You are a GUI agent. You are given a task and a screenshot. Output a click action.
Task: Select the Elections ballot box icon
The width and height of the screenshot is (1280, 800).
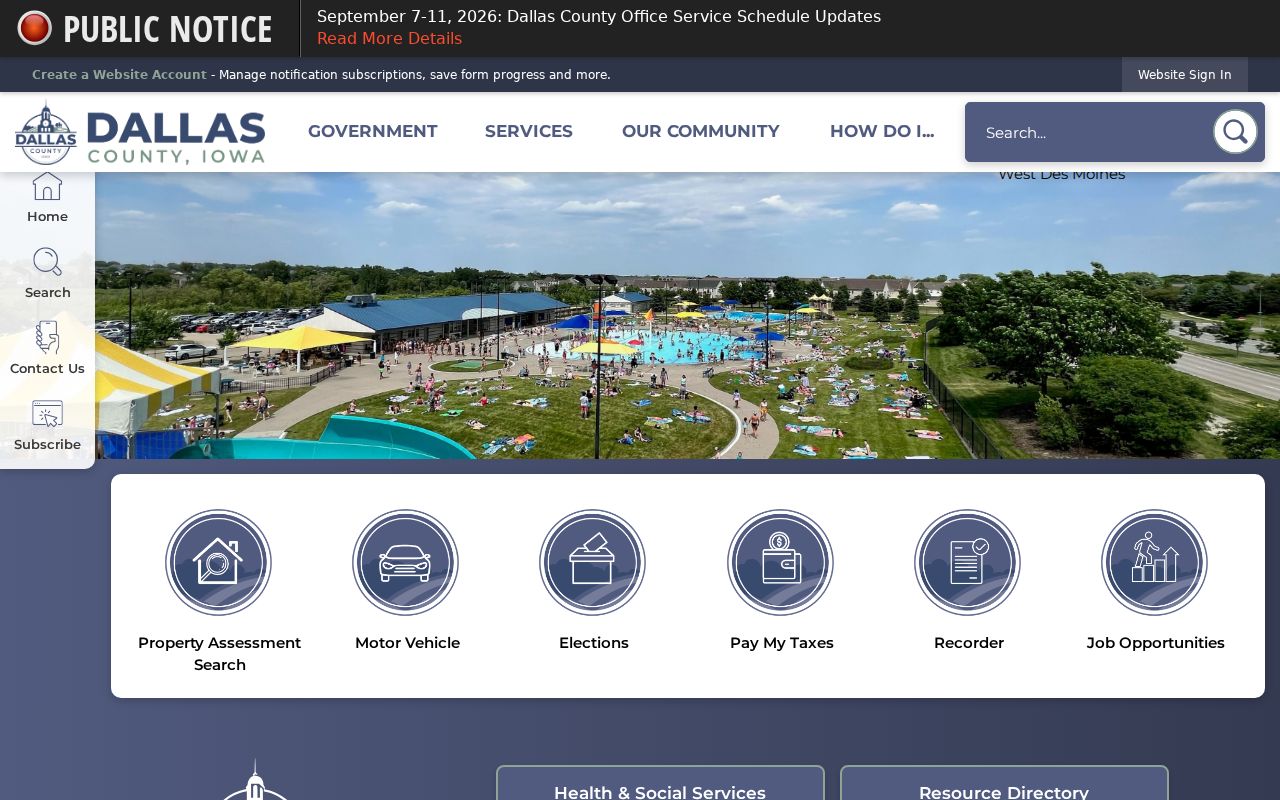coord(592,562)
